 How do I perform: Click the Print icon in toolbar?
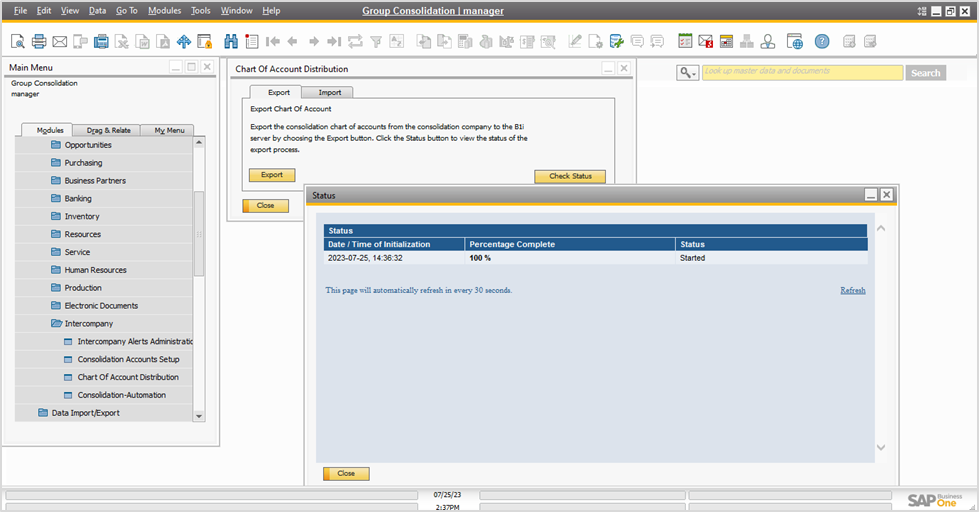click(39, 42)
